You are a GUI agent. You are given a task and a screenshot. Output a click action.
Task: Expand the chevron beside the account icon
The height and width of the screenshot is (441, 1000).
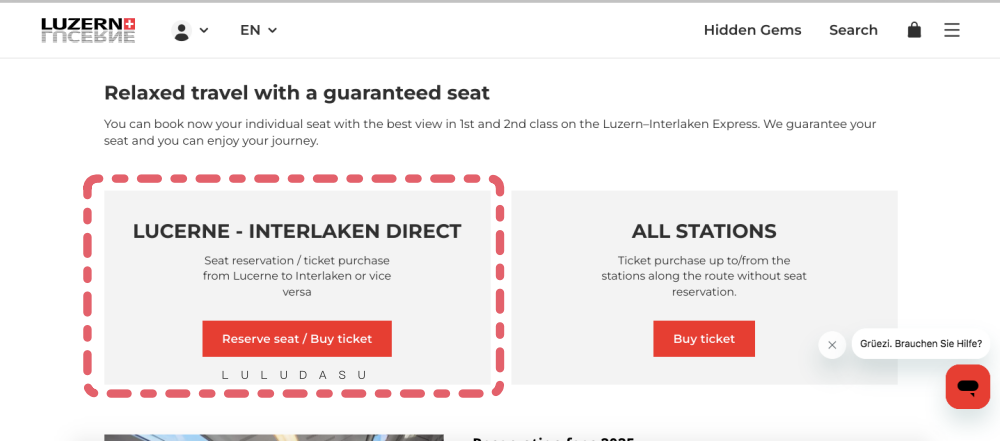204,30
